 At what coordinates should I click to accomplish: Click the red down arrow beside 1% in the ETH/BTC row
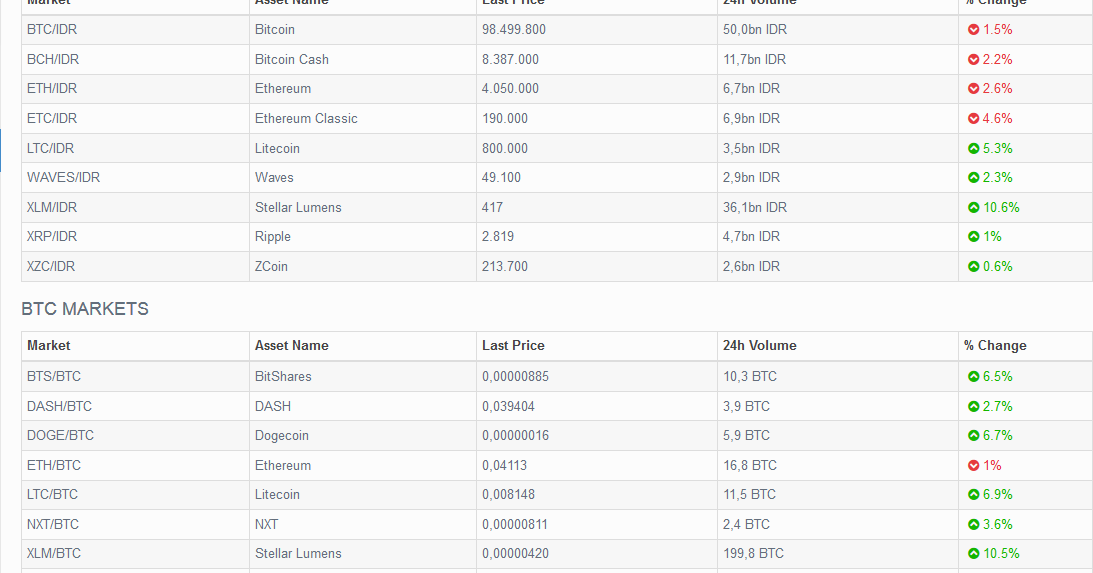(x=974, y=465)
